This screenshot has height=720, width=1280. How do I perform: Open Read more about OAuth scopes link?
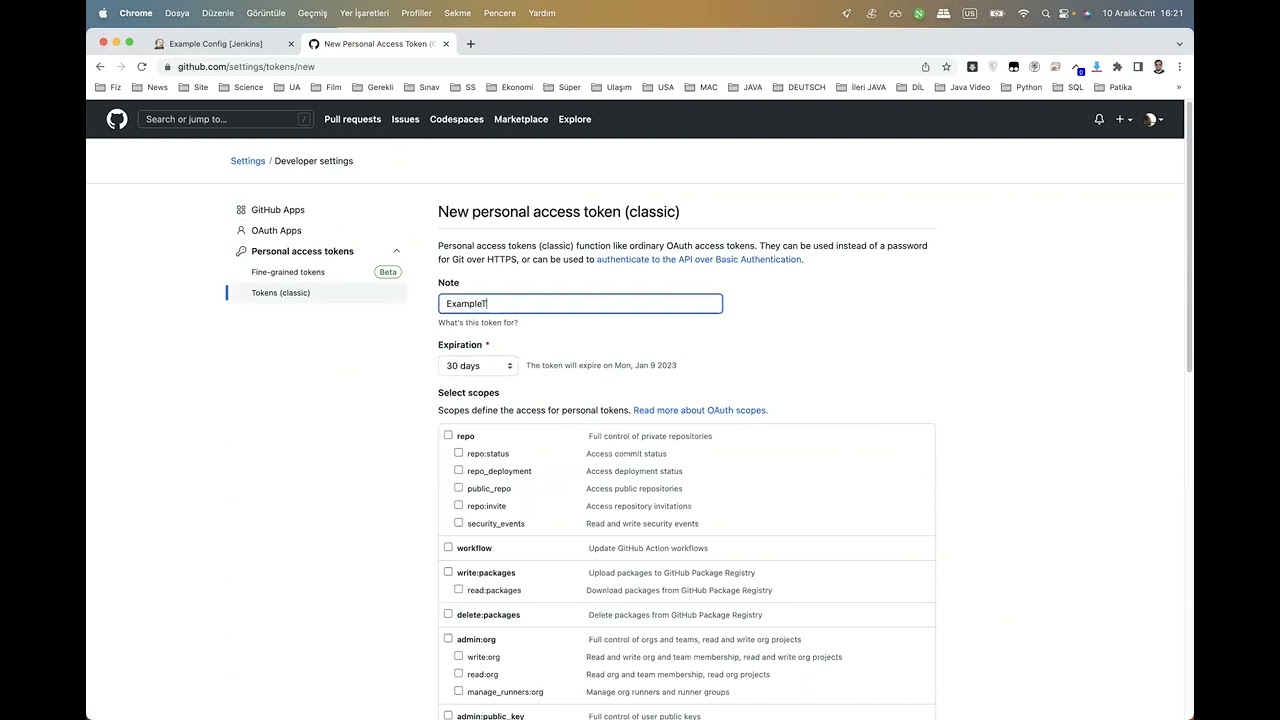pos(700,410)
